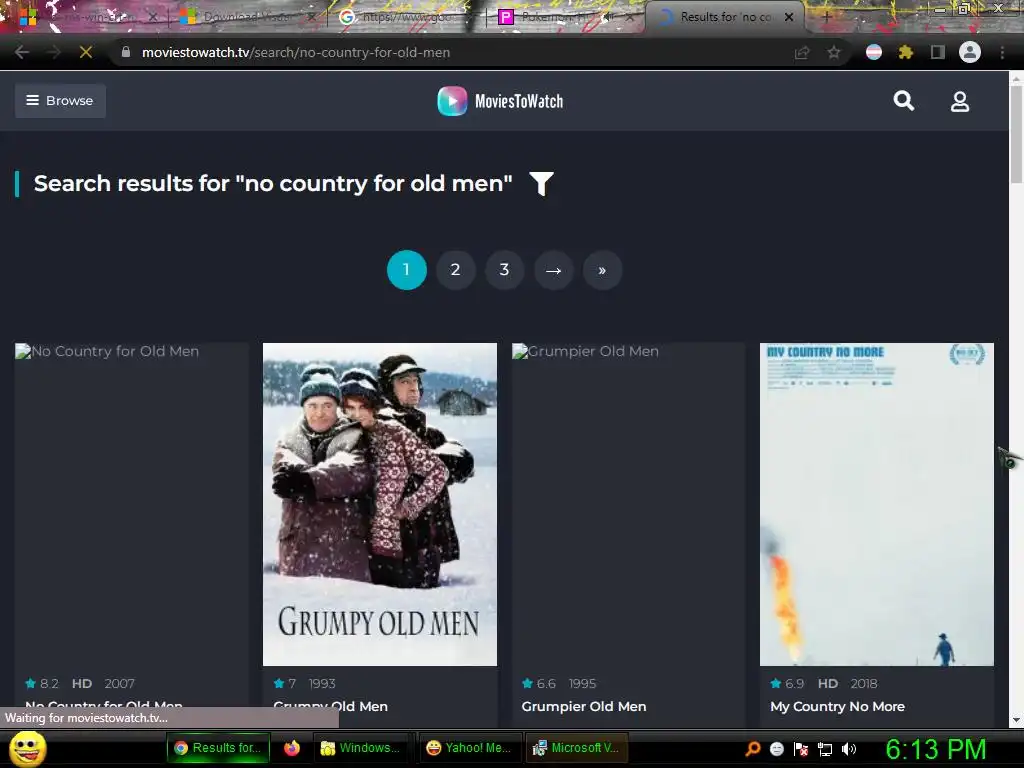View site information lock icon
This screenshot has width=1024, height=768.
tap(126, 52)
